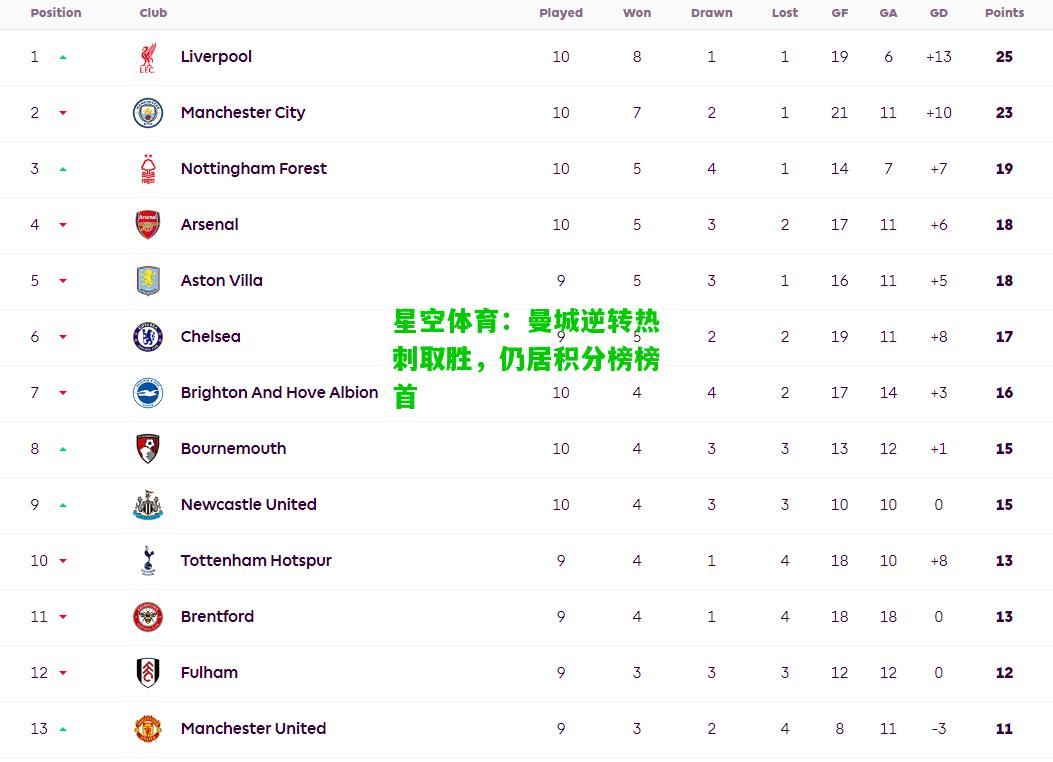Image resolution: width=1053 pixels, height=762 pixels.
Task: Sort table by Points column header
Action: (1004, 13)
